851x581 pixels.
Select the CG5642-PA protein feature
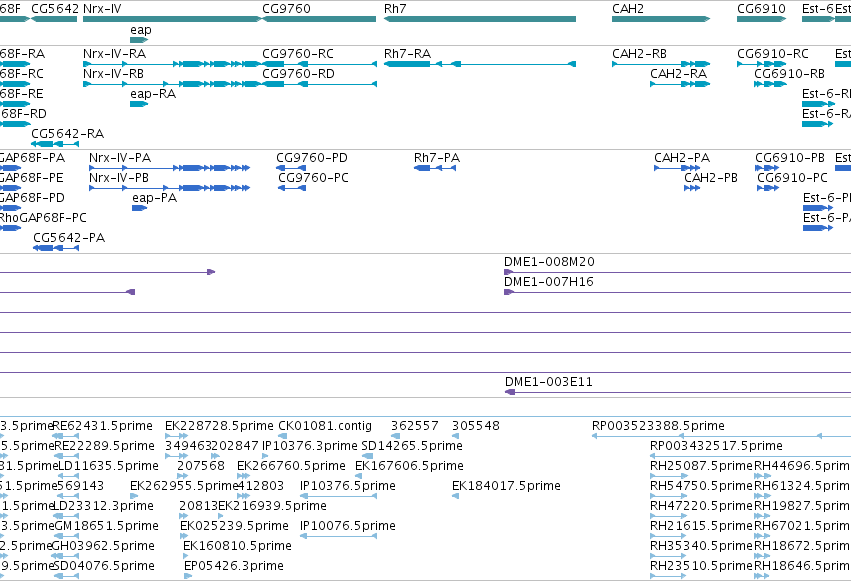click(x=56, y=248)
